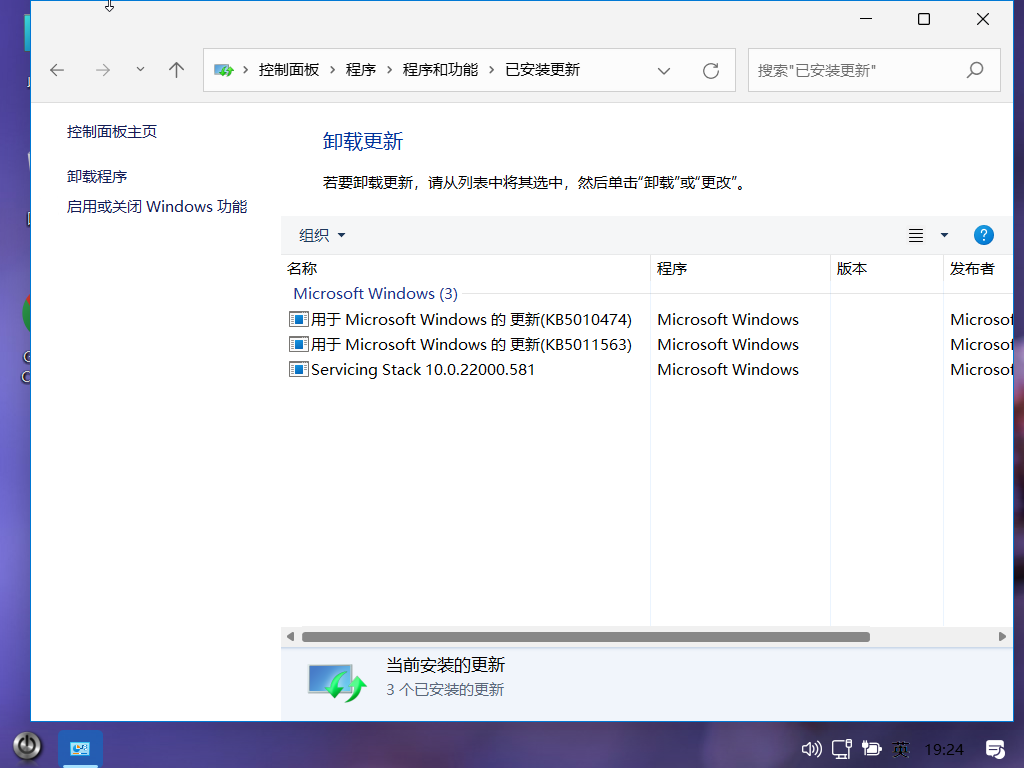Collapse the Microsoft Windows (3) group
Viewport: 1024px width, 768px height.
tap(376, 293)
